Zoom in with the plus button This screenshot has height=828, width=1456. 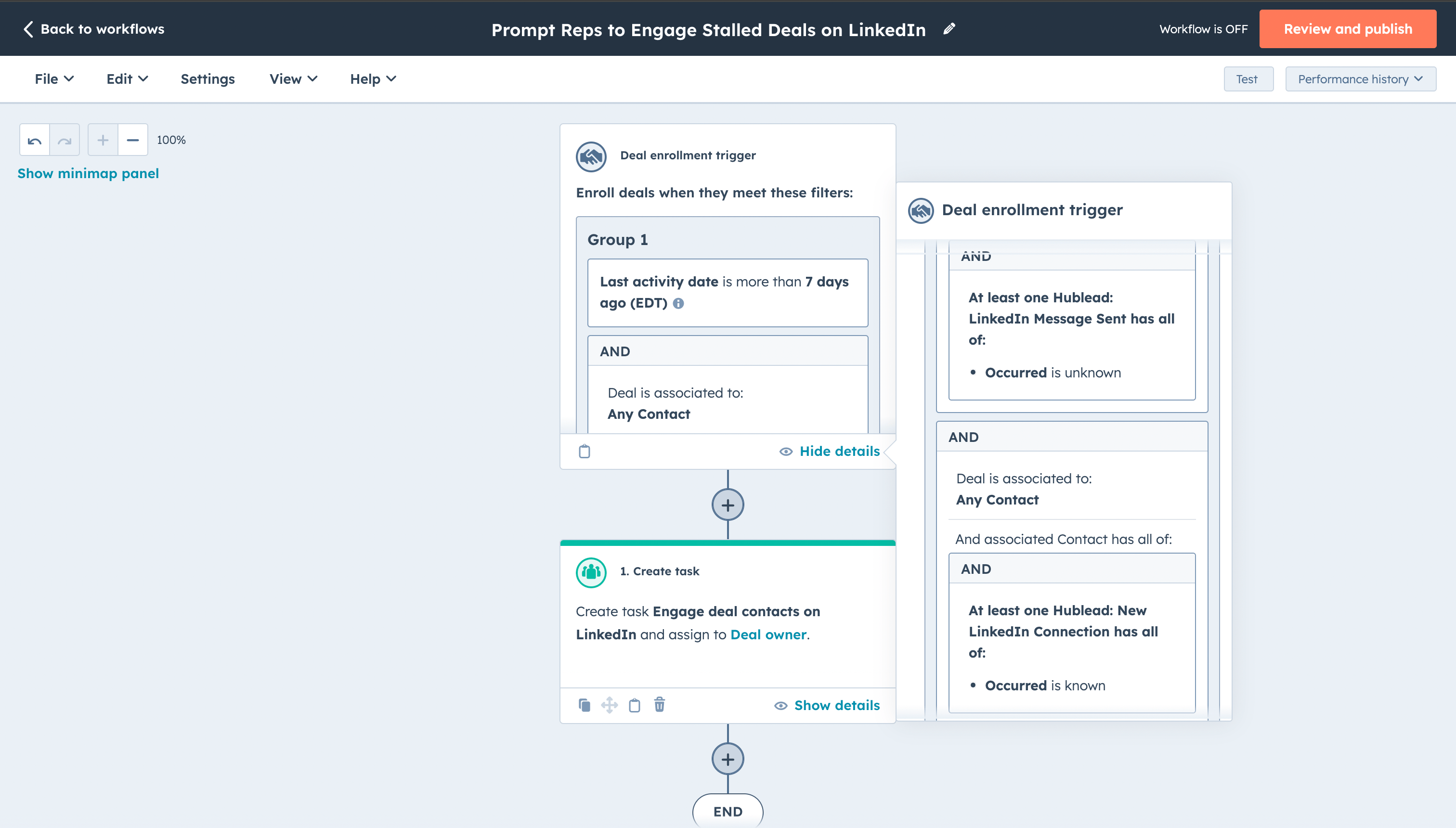tap(103, 140)
